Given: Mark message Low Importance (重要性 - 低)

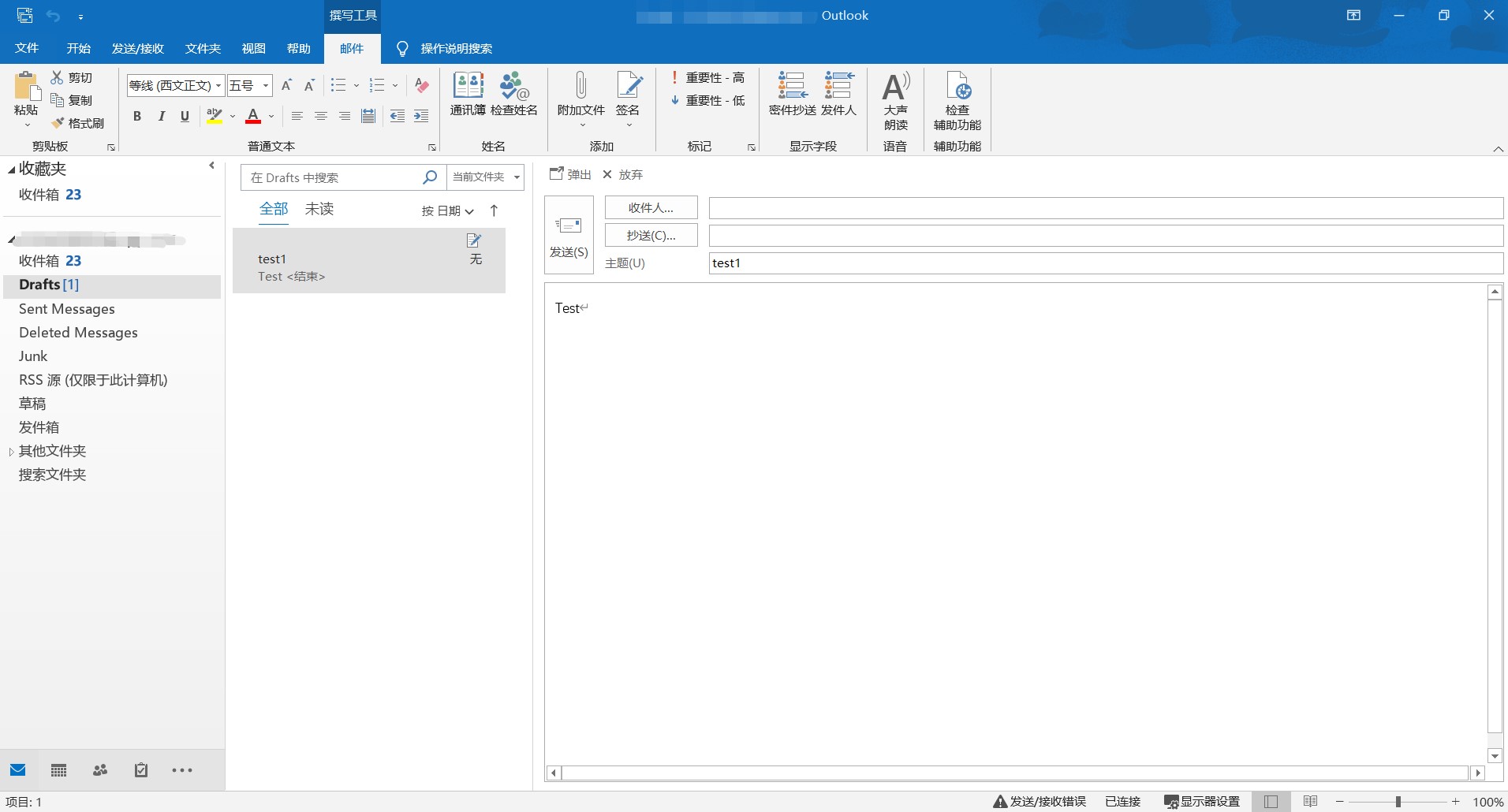Looking at the screenshot, I should 707,100.
